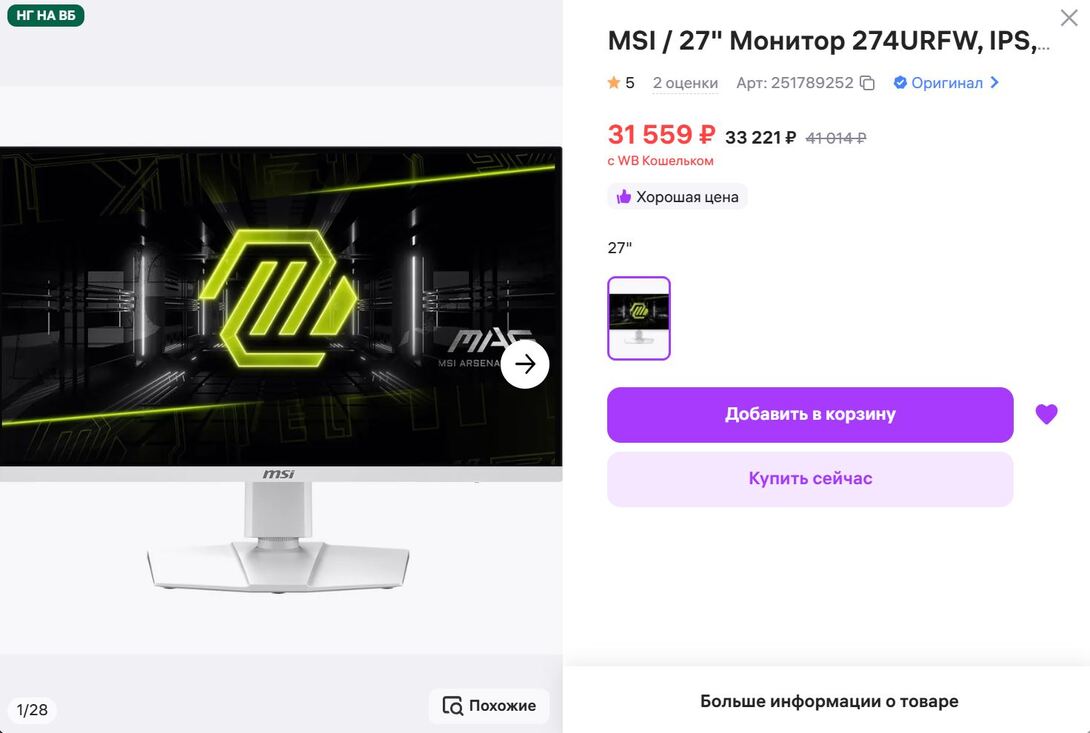Click the next image arrow button
Screen dimensions: 1090x733
(x=525, y=364)
